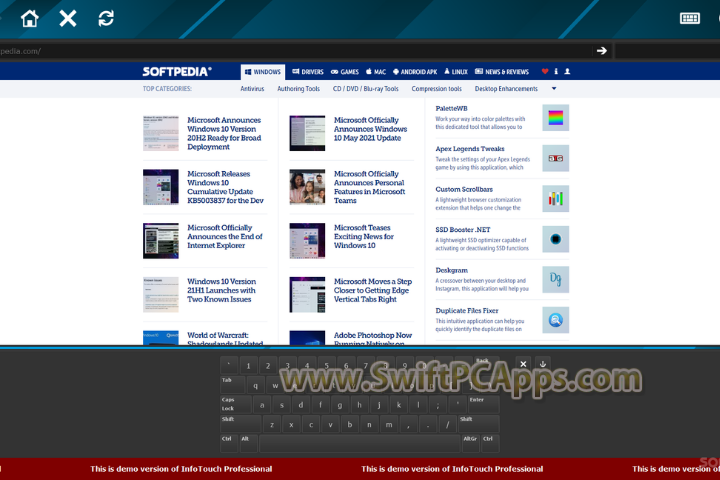
Task: Tap the letter m key on virtual keyboard
Action: tap(389, 424)
